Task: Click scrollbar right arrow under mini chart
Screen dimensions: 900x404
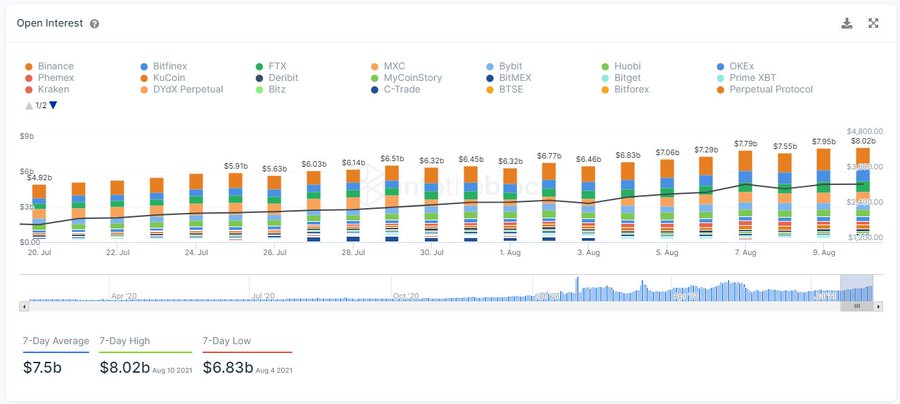Action: [x=879, y=306]
